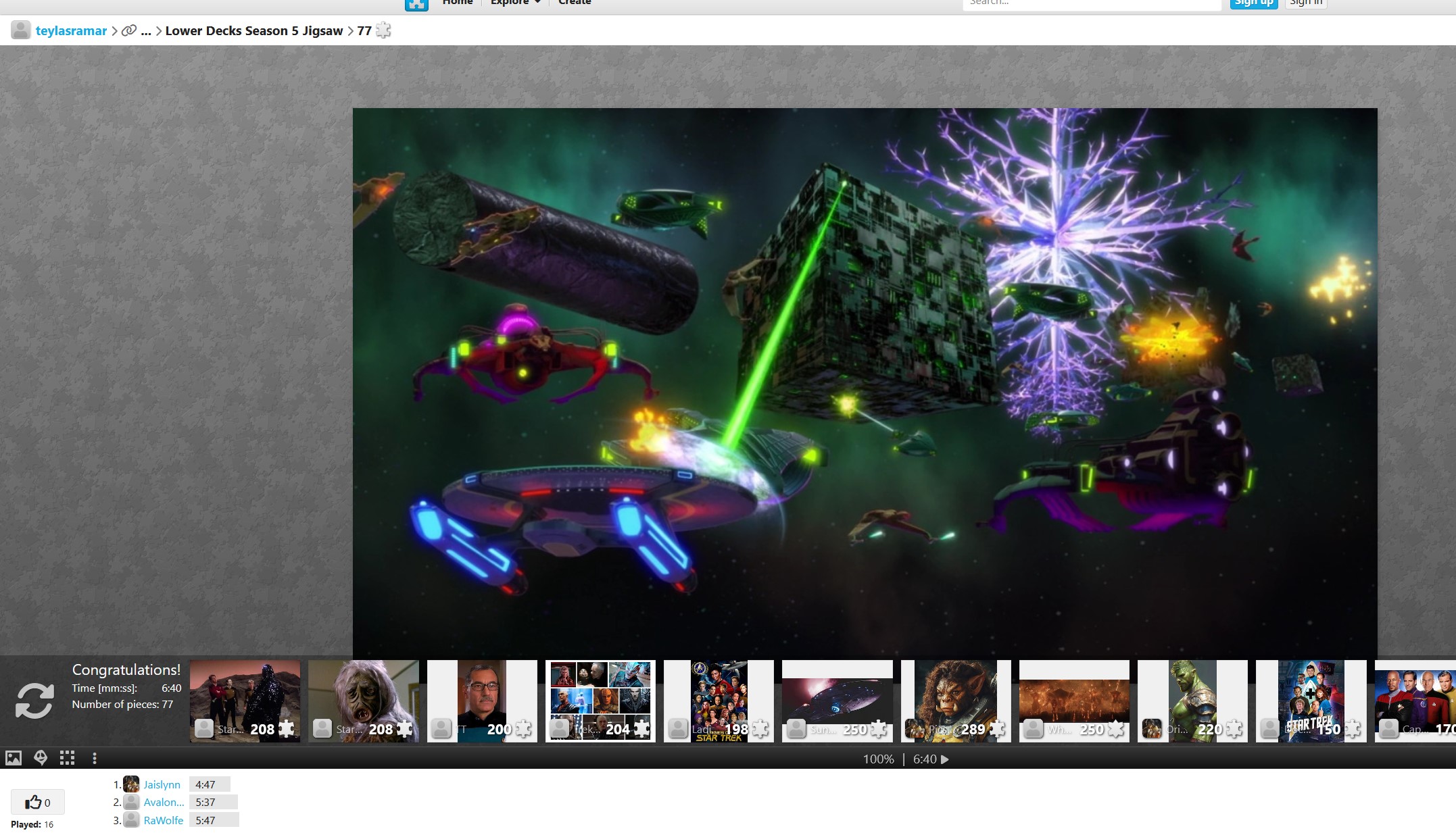Click the completed Lower Decks puzzle image
Screen dimensions: 1456x835
point(865,382)
